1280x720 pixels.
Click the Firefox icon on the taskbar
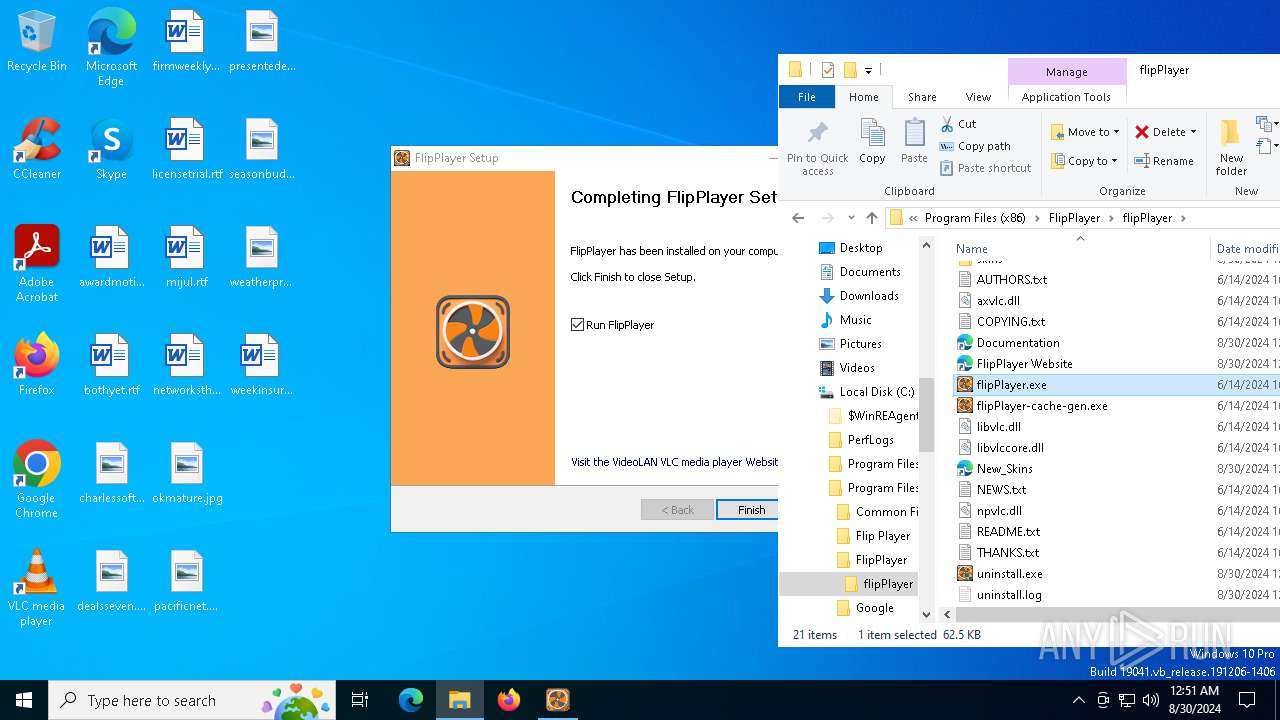click(x=509, y=700)
